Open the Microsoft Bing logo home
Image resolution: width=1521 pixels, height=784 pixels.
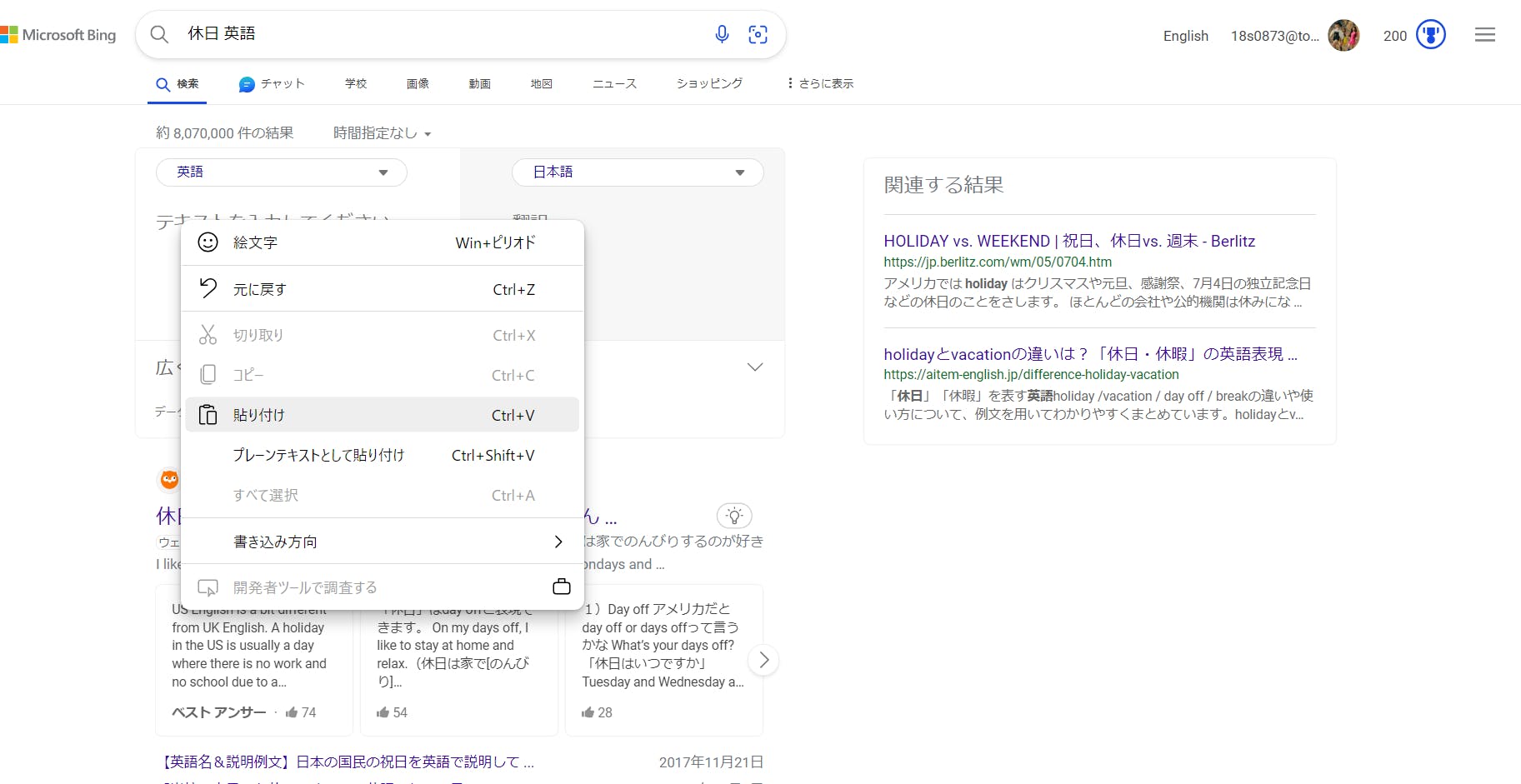pos(58,35)
